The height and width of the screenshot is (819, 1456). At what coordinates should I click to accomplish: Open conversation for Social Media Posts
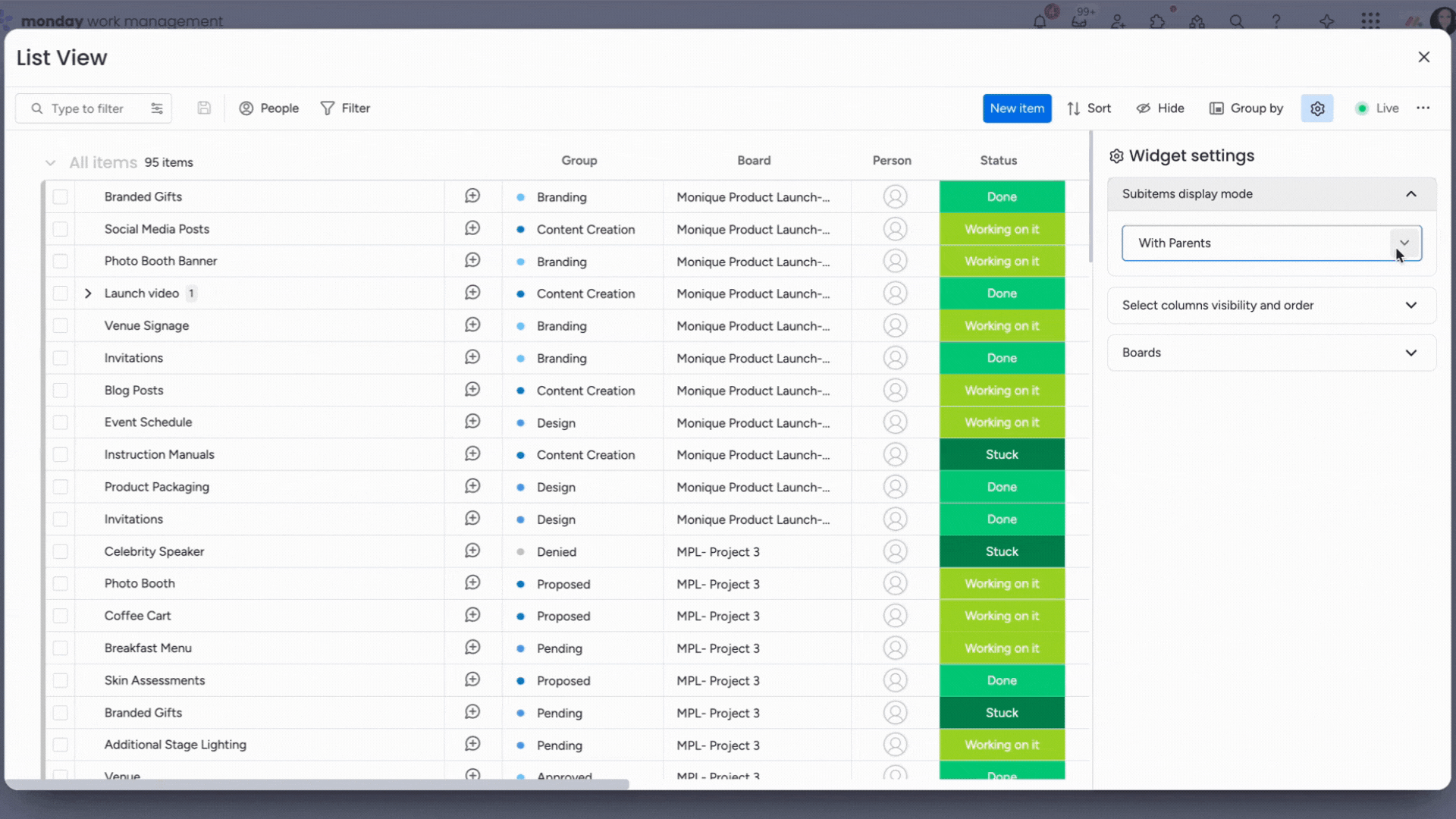pyautogui.click(x=472, y=228)
